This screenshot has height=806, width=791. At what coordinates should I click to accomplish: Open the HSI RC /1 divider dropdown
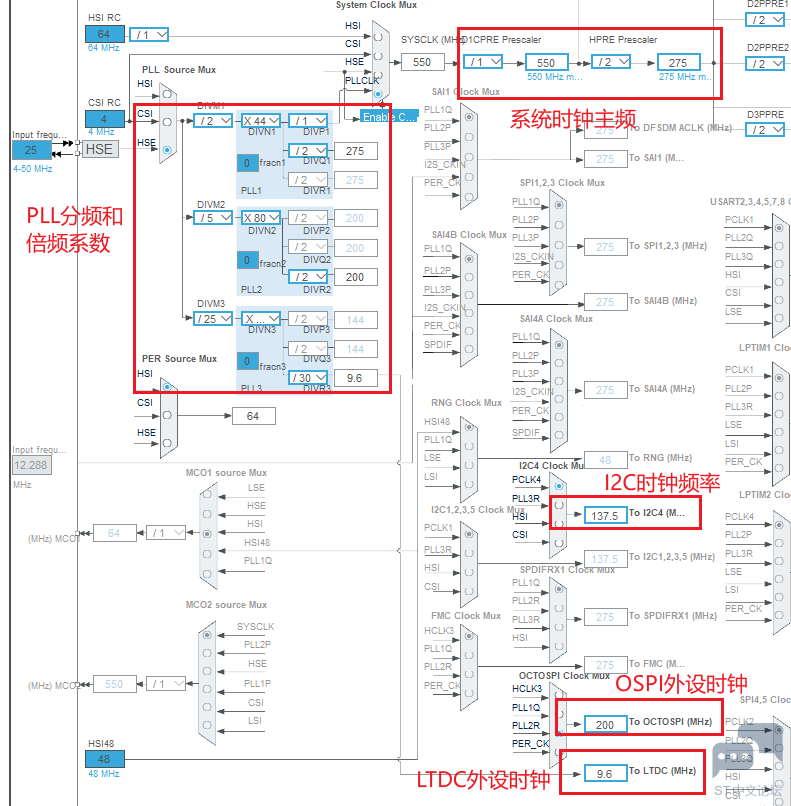coord(149,34)
